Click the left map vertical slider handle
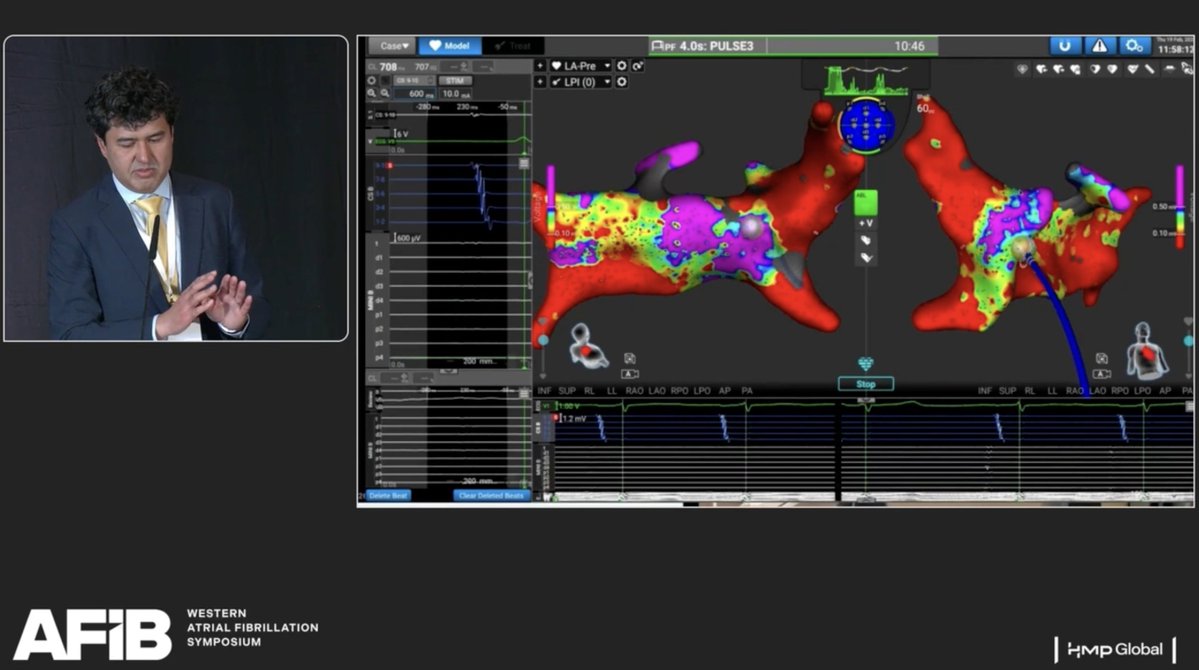Screen dimensions: 1199x670 point(543,340)
